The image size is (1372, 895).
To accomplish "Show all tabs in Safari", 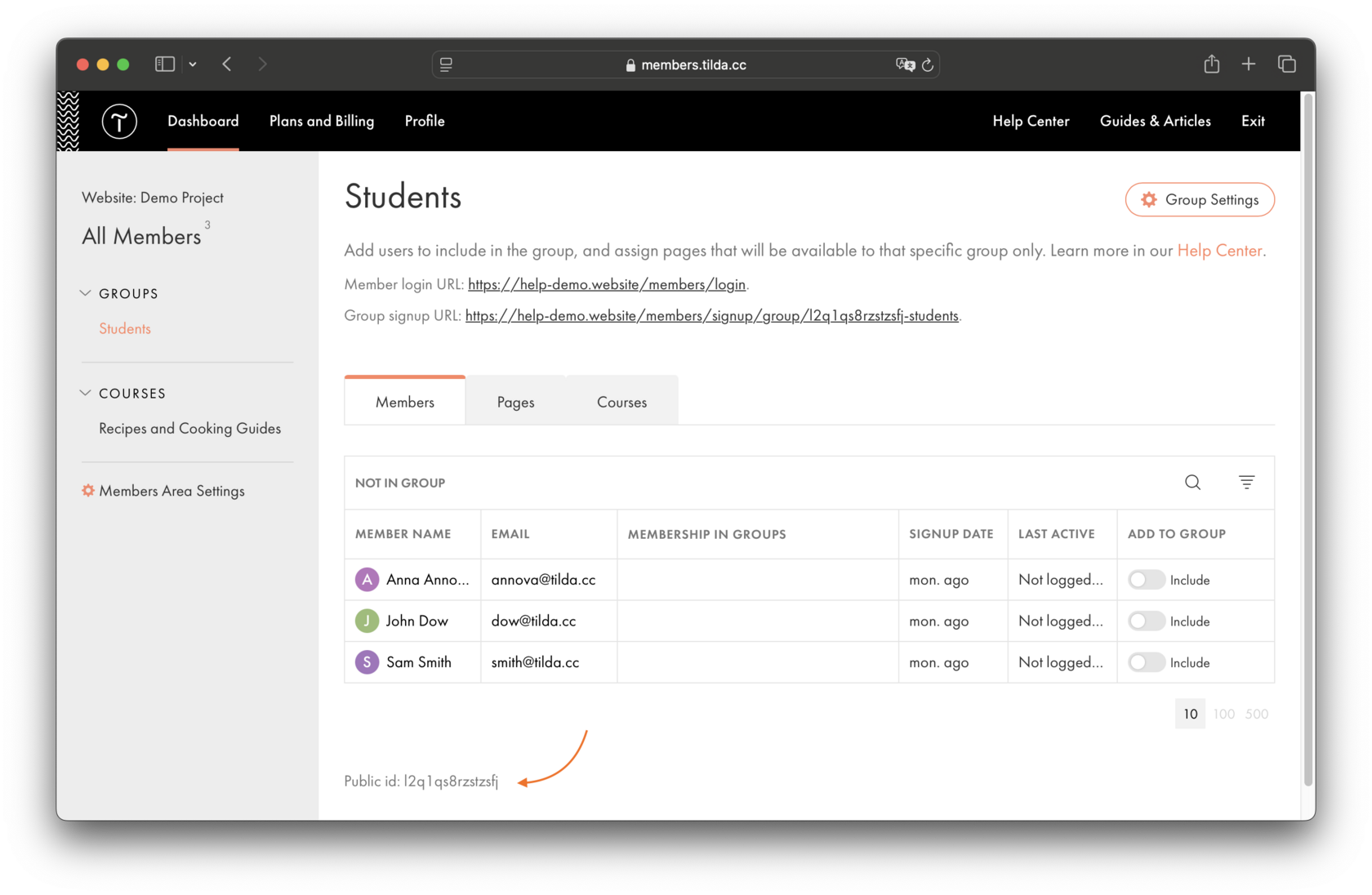I will (1286, 64).
